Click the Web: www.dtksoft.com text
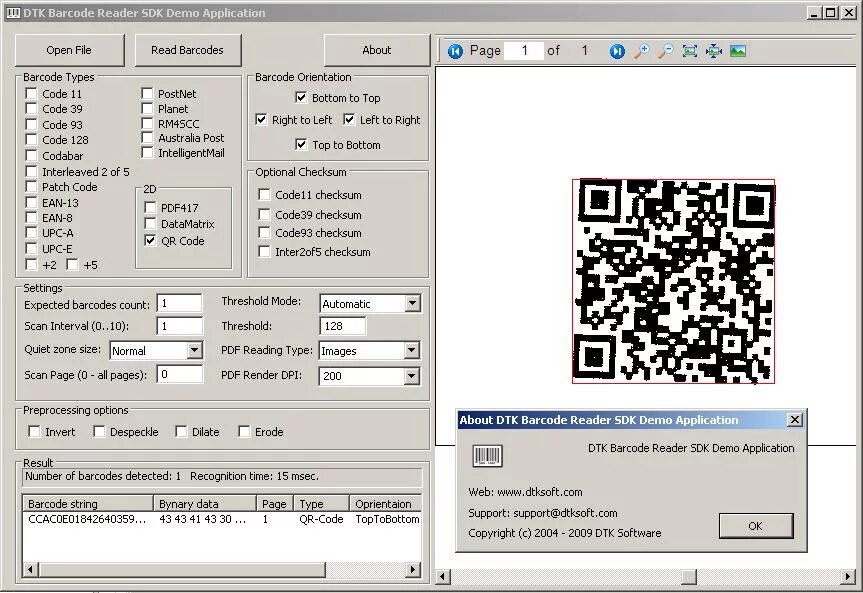The width and height of the screenshot is (863, 593). (x=525, y=492)
